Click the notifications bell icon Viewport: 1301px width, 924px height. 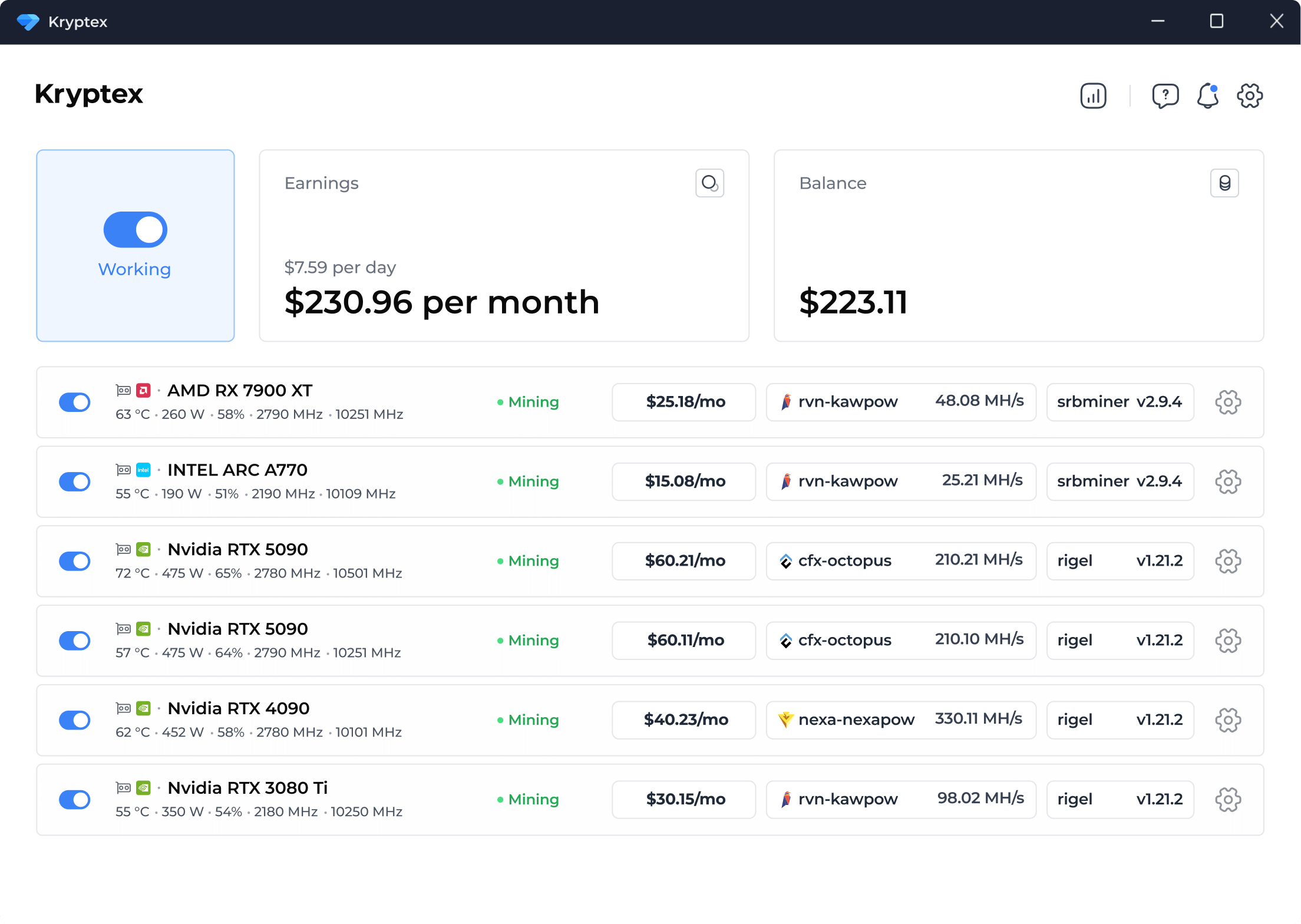[x=1207, y=95]
